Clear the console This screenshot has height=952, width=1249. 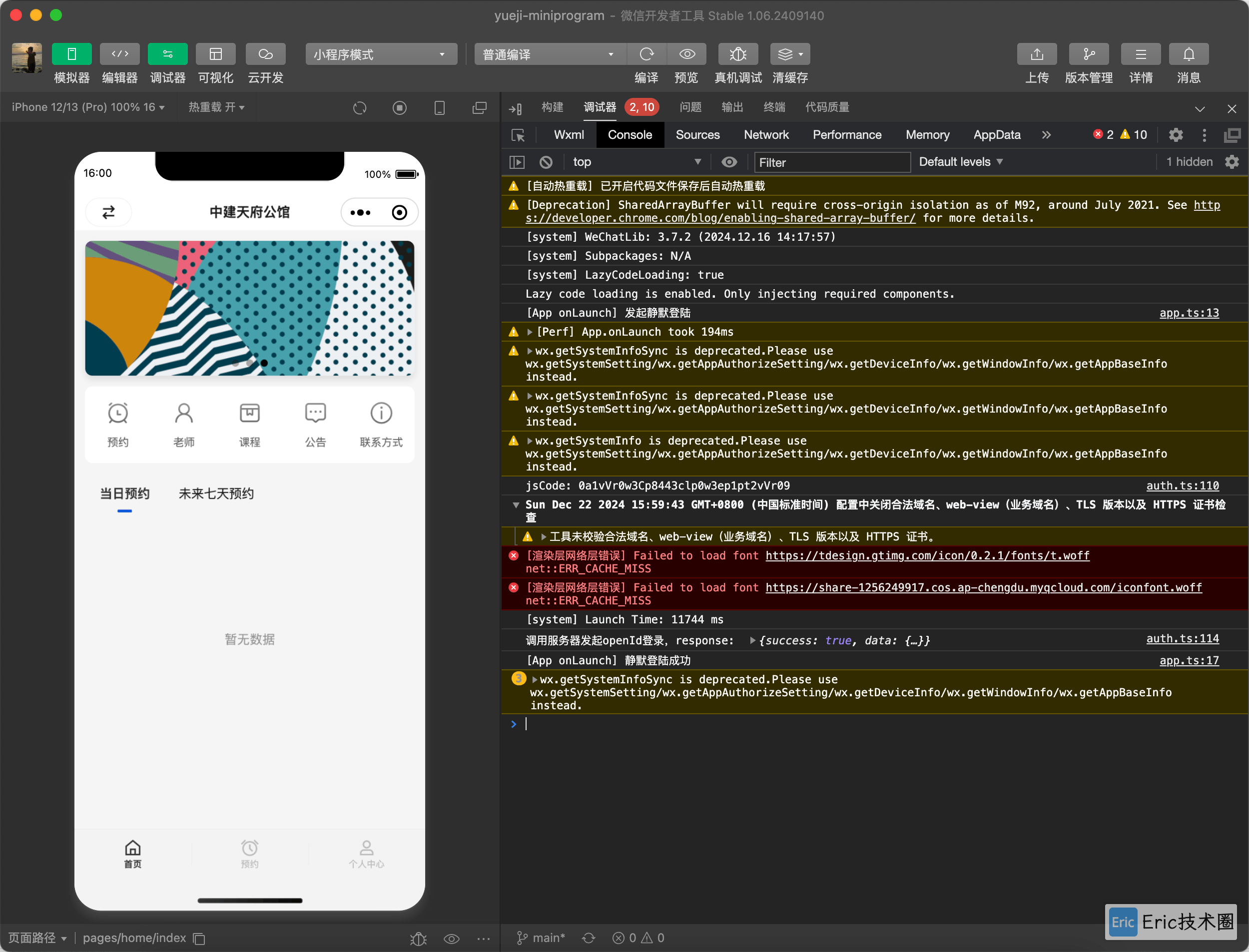(x=546, y=162)
